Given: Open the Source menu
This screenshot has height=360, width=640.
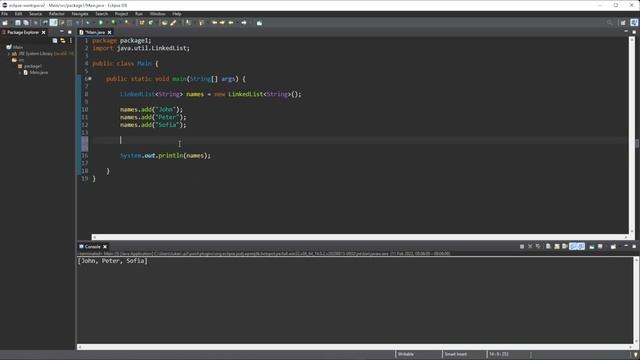Looking at the screenshot, I should point(36,14).
